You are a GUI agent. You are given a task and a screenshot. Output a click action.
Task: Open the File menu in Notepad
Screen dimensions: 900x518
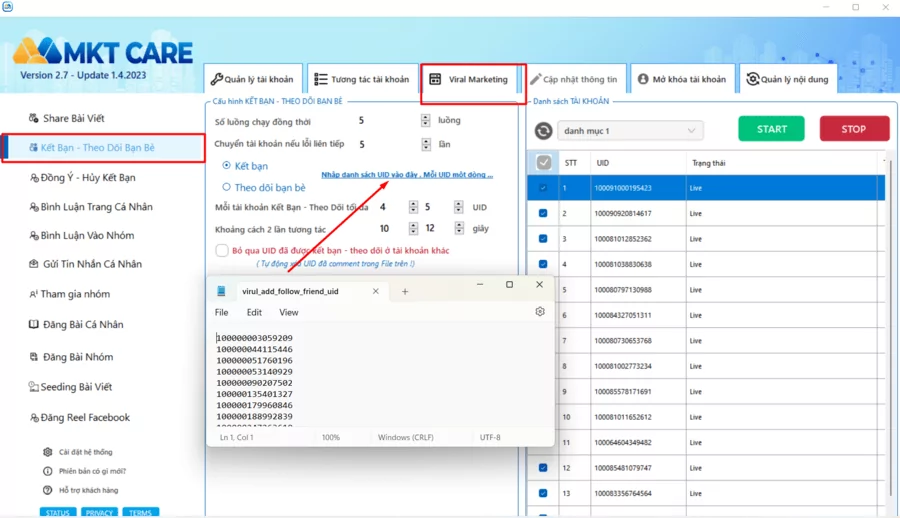(222, 312)
